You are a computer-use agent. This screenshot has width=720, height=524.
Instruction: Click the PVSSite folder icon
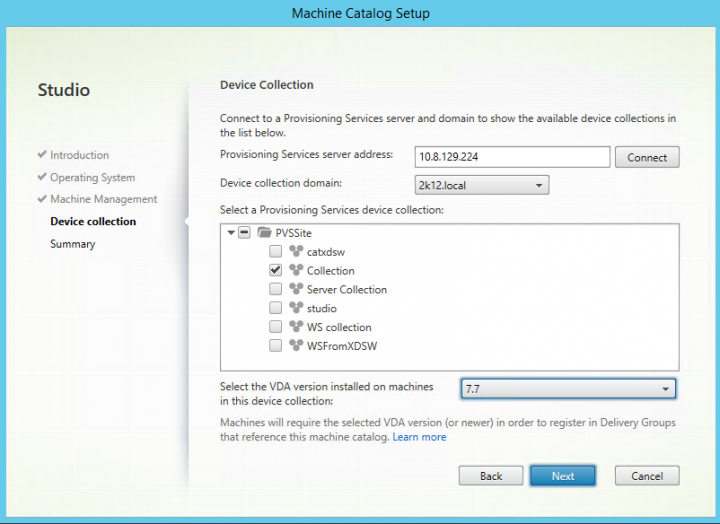tap(265, 233)
